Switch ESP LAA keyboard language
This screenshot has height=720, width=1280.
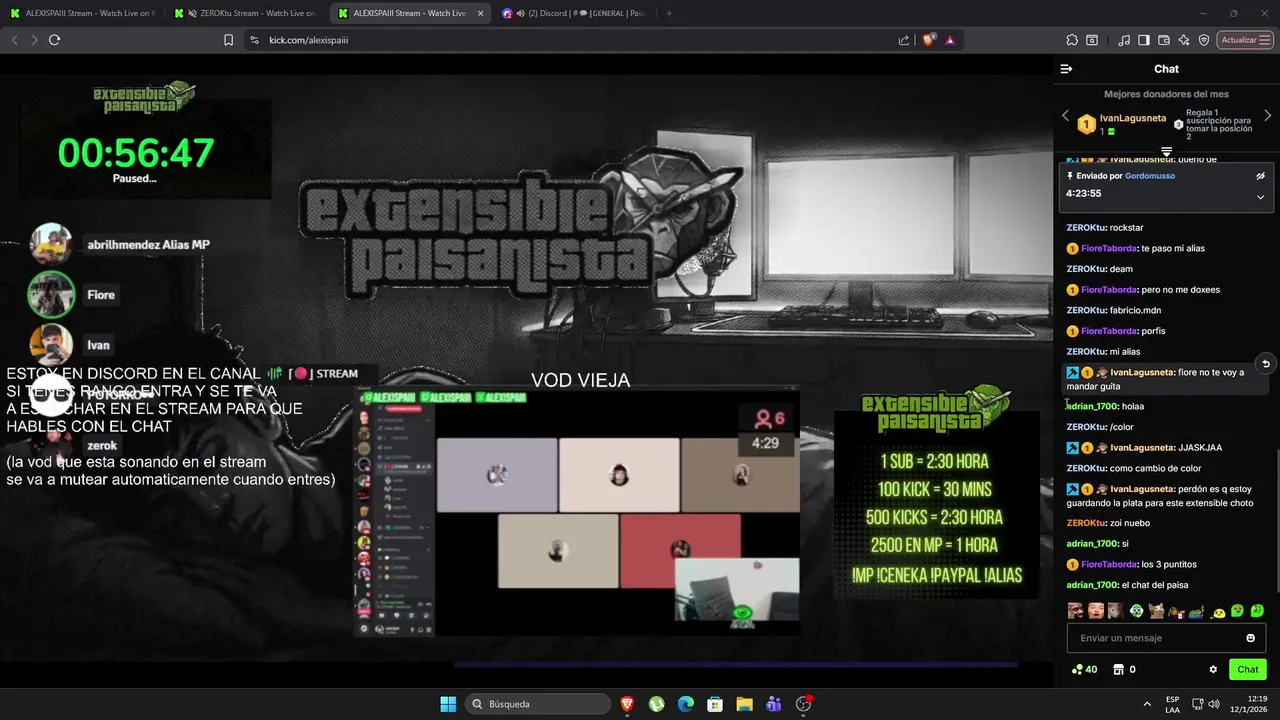click(x=1172, y=704)
